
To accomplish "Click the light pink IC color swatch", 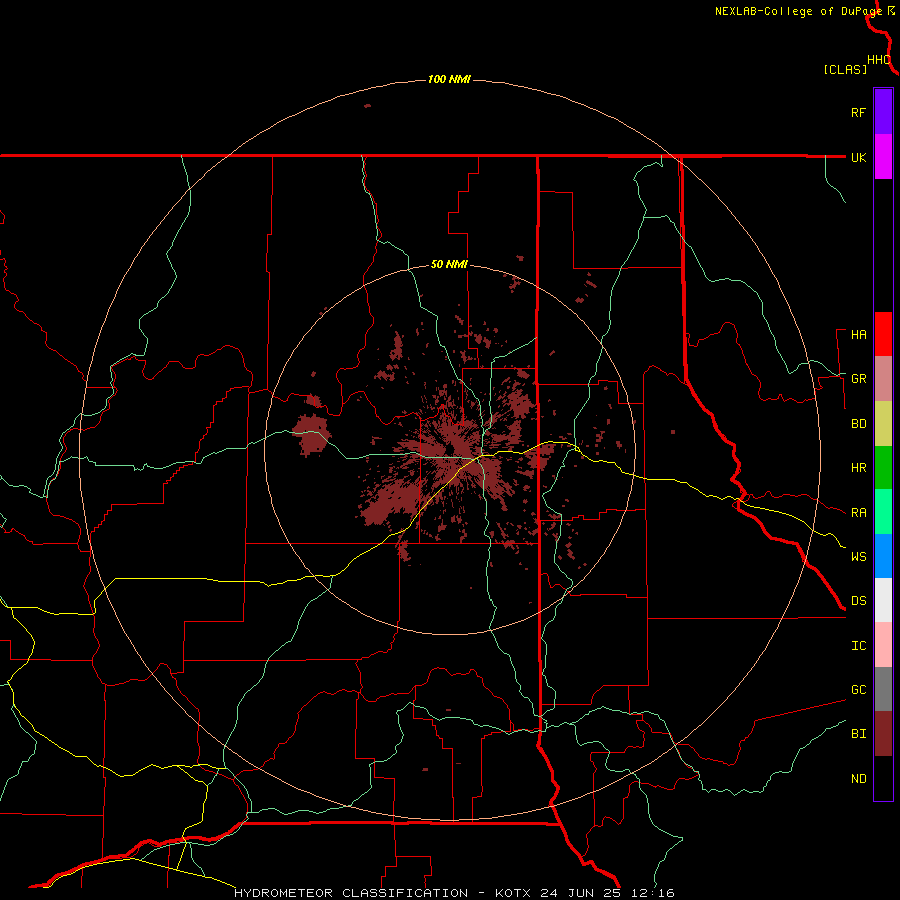I will click(883, 645).
